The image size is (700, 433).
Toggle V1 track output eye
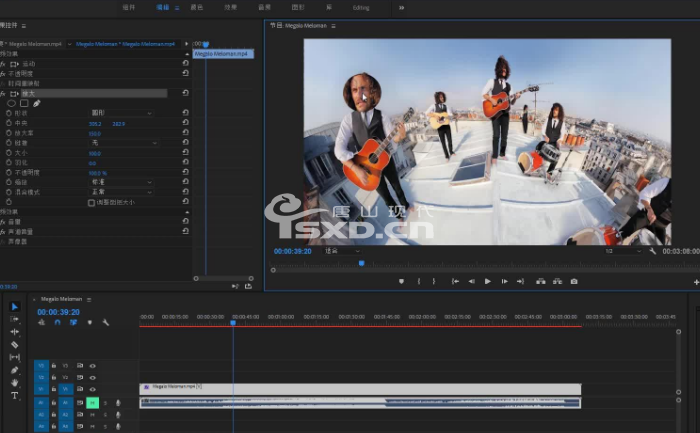(x=92, y=389)
